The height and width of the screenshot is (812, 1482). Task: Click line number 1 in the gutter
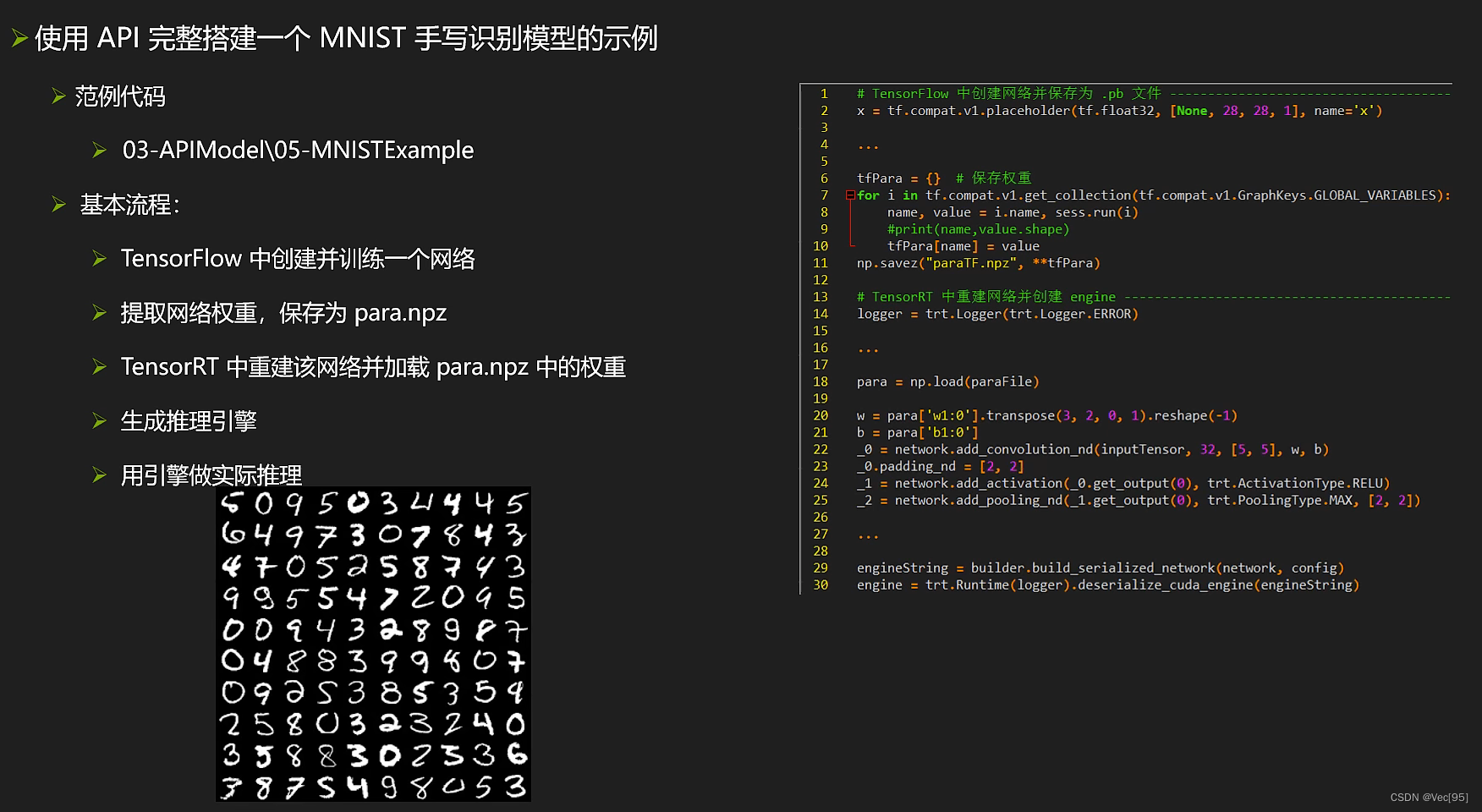824,94
